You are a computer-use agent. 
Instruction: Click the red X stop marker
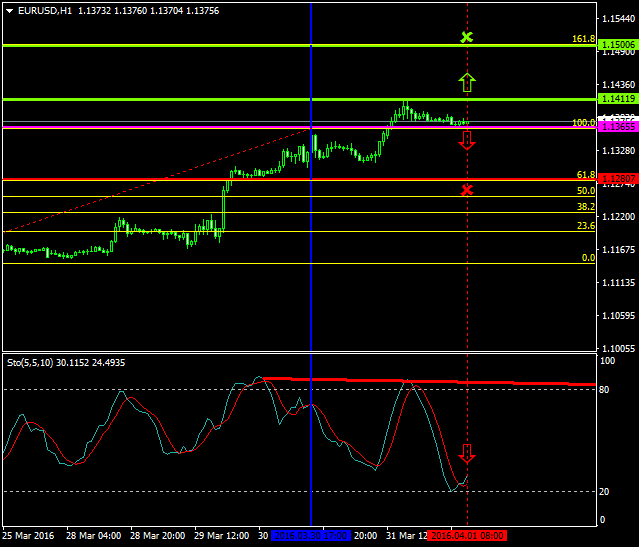tap(467, 189)
